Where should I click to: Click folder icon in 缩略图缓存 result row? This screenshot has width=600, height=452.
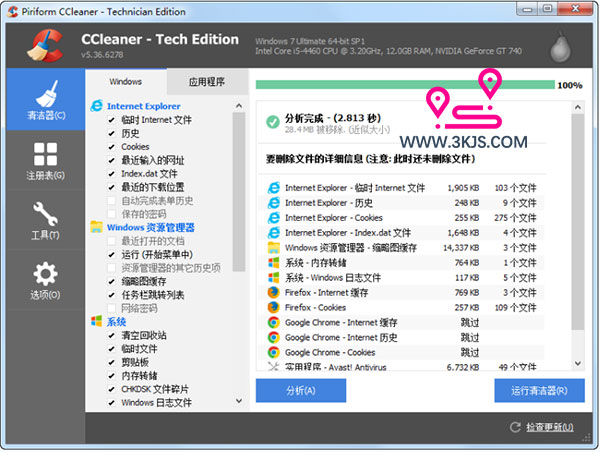tap(274, 247)
